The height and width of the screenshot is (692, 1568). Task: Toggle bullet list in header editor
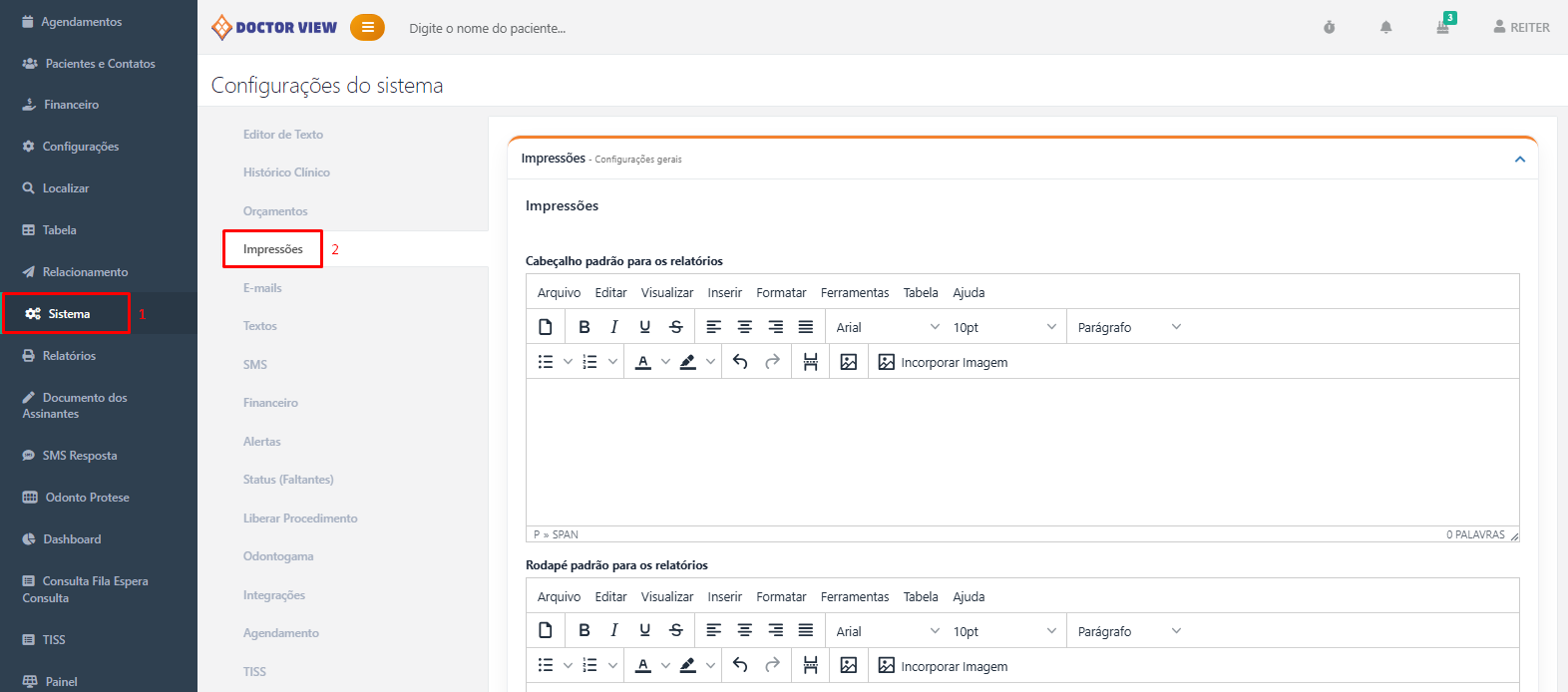coord(546,362)
